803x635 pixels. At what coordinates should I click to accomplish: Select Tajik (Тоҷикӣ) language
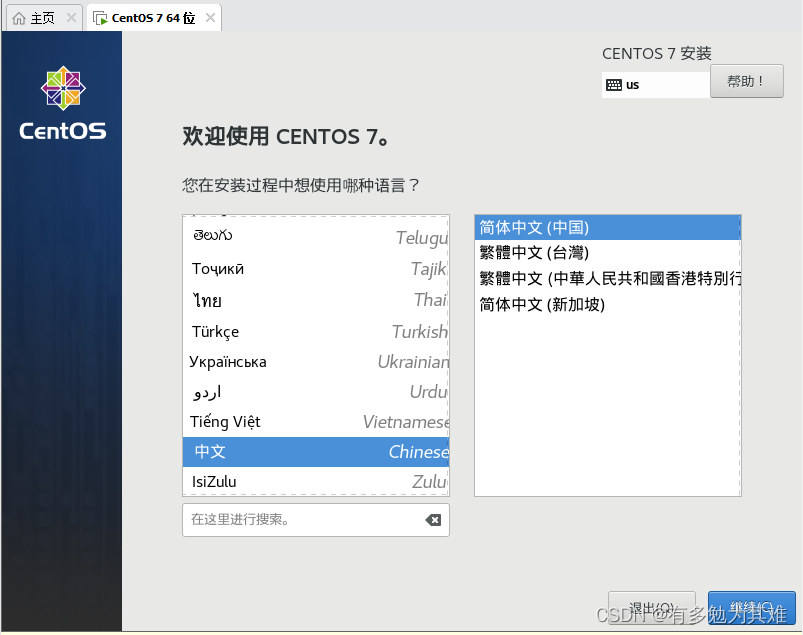[315, 268]
